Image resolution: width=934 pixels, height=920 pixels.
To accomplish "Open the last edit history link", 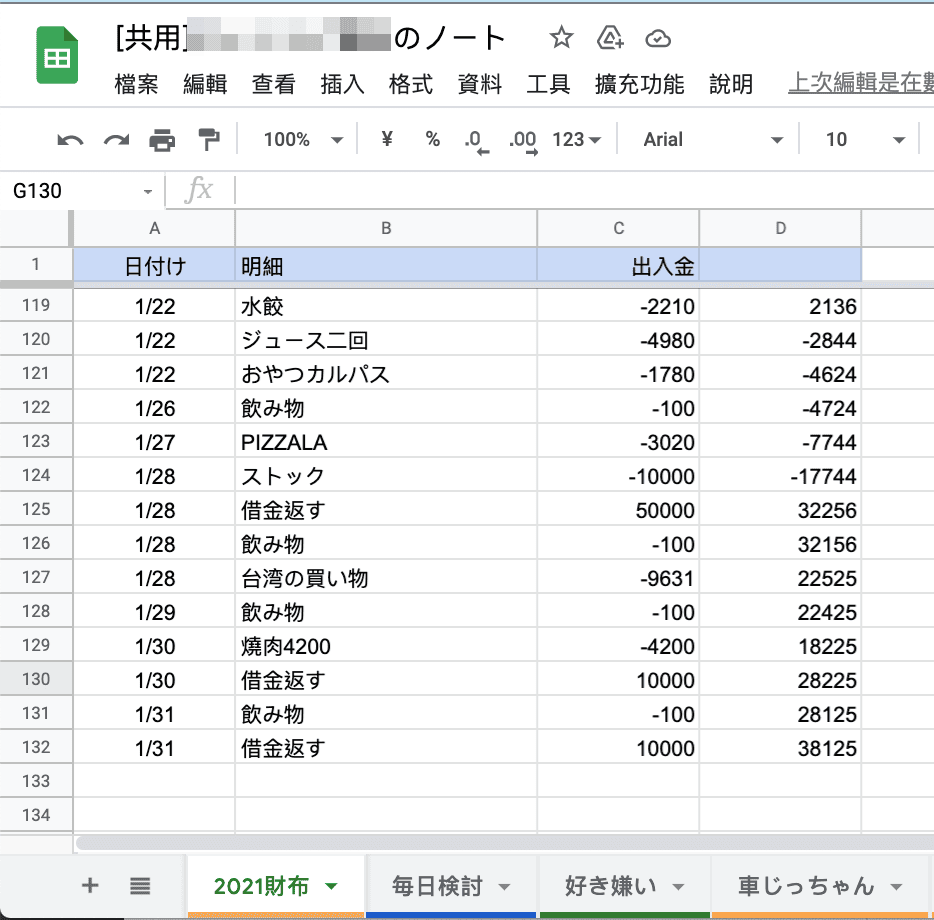I will [x=861, y=83].
